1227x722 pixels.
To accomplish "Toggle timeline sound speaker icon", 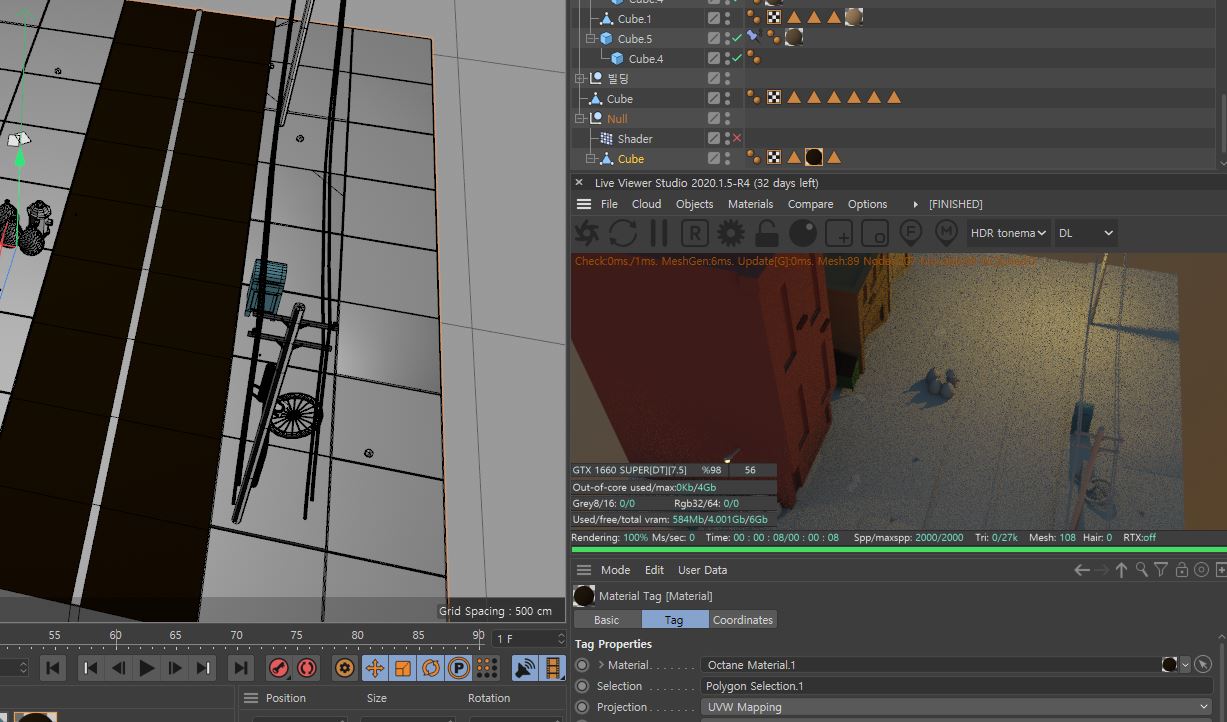I will 525,668.
